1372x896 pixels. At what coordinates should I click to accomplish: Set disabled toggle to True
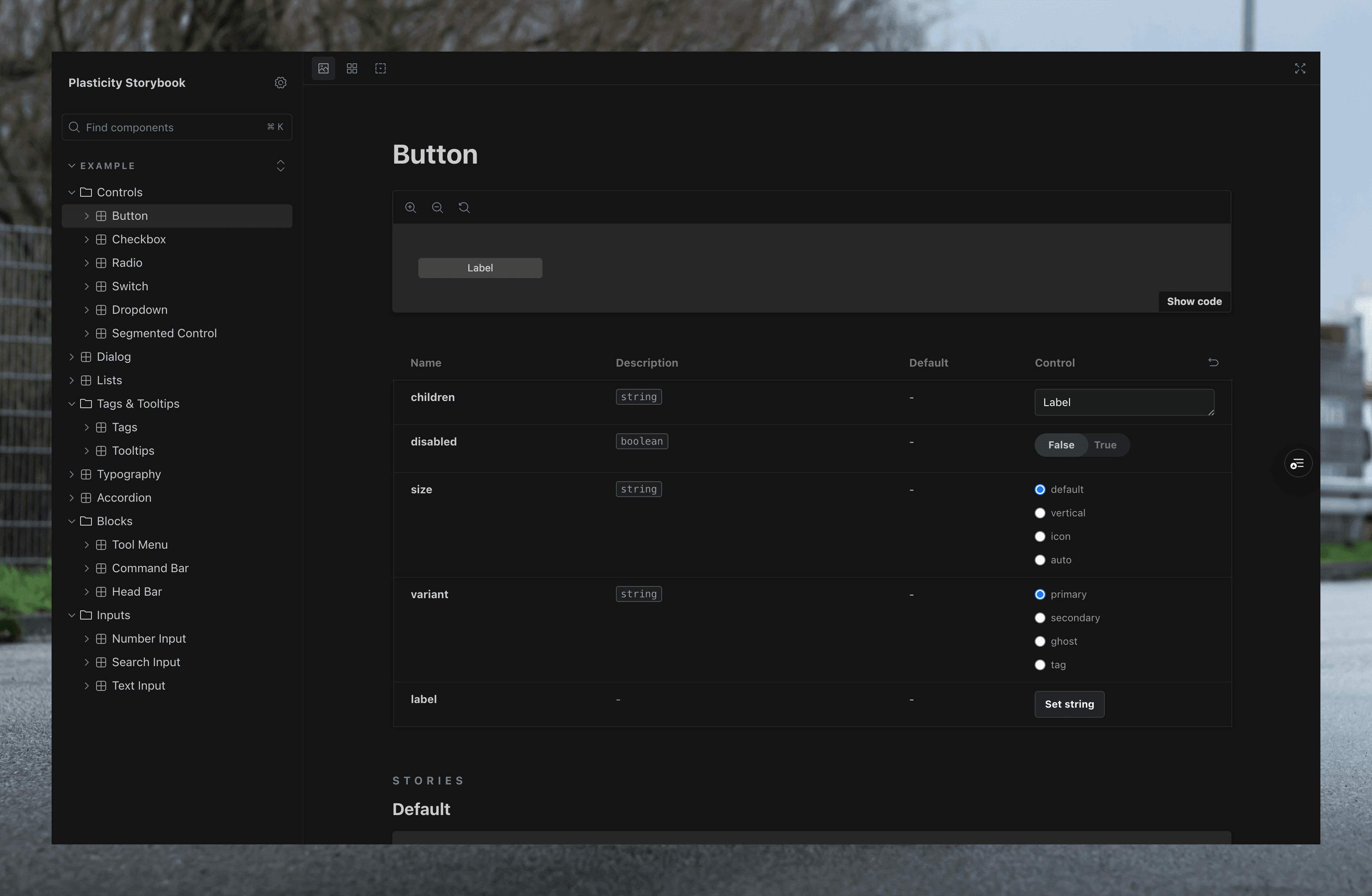[x=1105, y=445]
